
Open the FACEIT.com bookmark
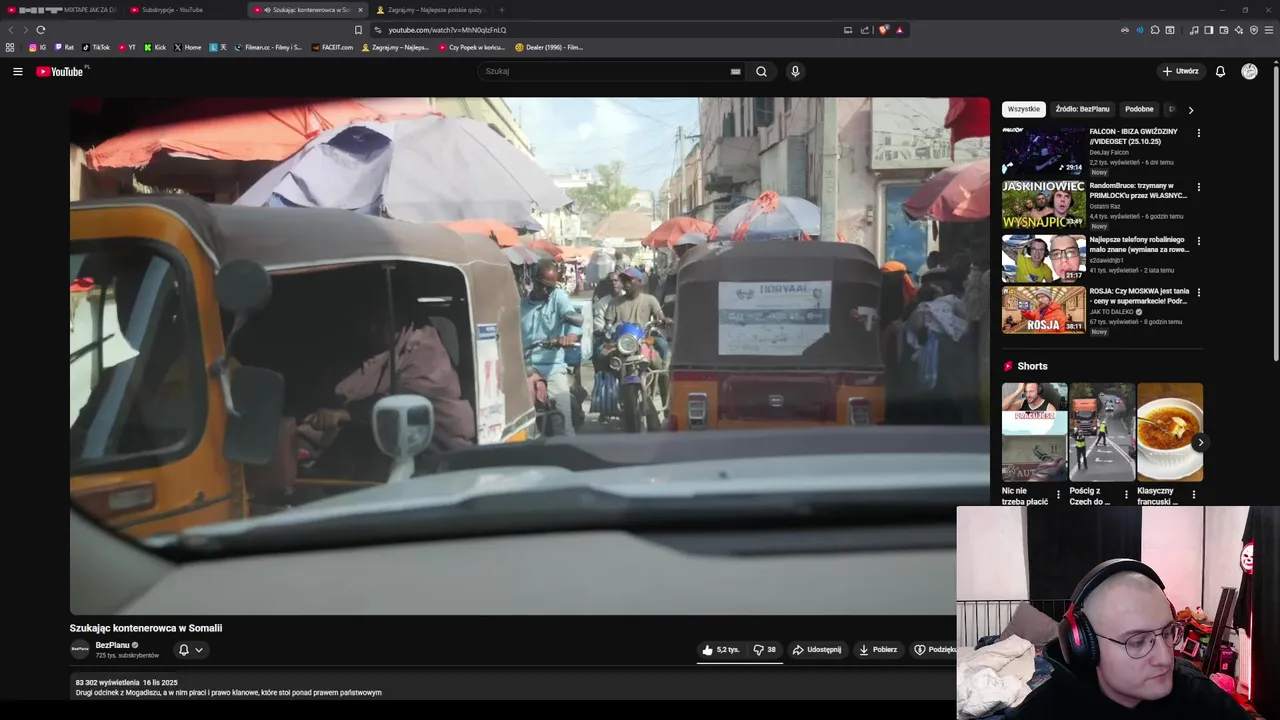click(333, 47)
